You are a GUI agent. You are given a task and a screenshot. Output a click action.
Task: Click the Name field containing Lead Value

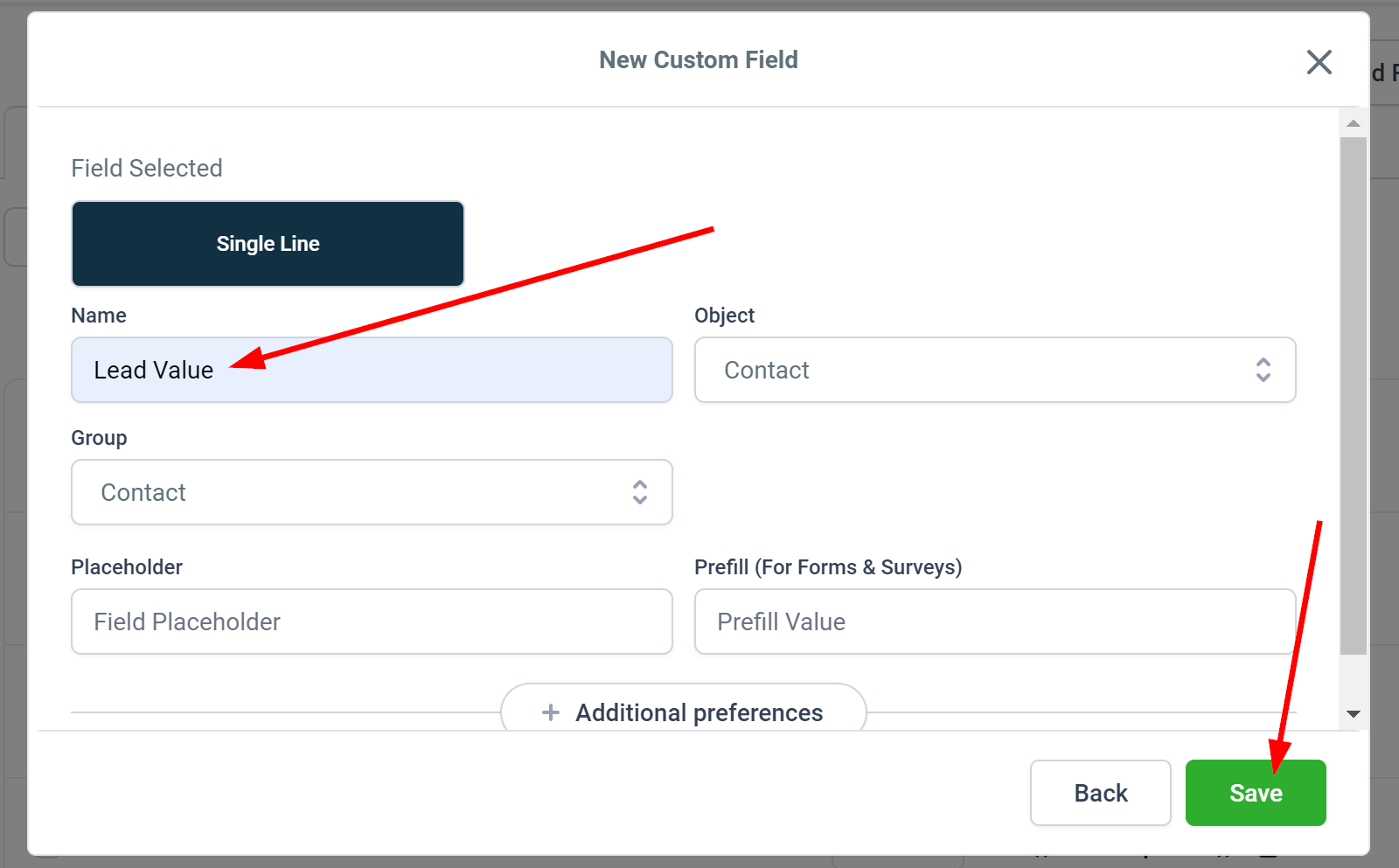[372, 370]
